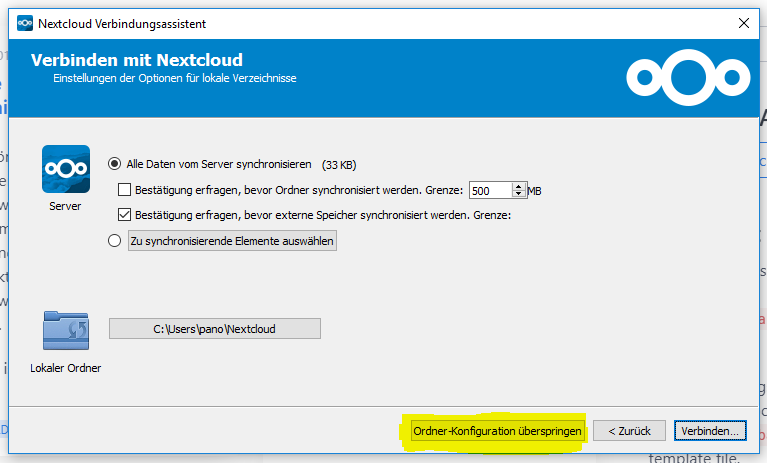
Task: Enable confirmation before Ordner are synchronized checkbox
Action: coord(125,190)
